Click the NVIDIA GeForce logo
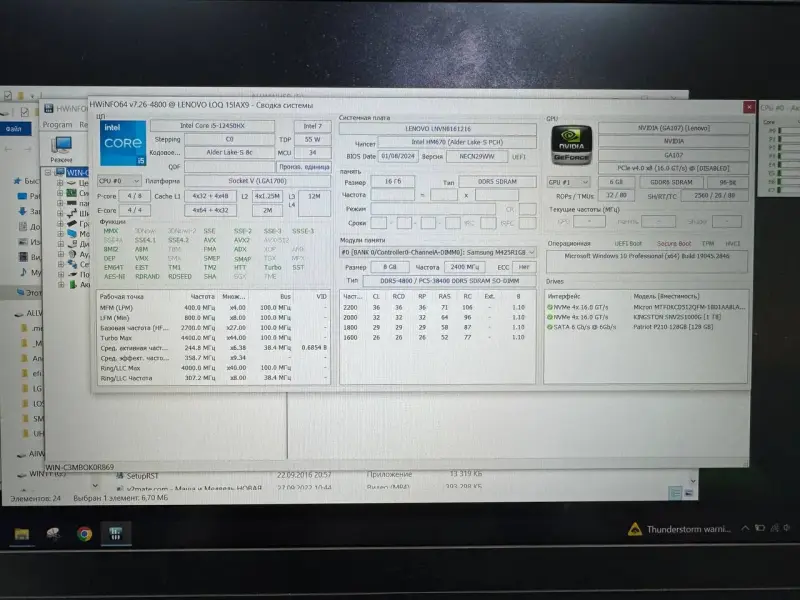 (571, 145)
